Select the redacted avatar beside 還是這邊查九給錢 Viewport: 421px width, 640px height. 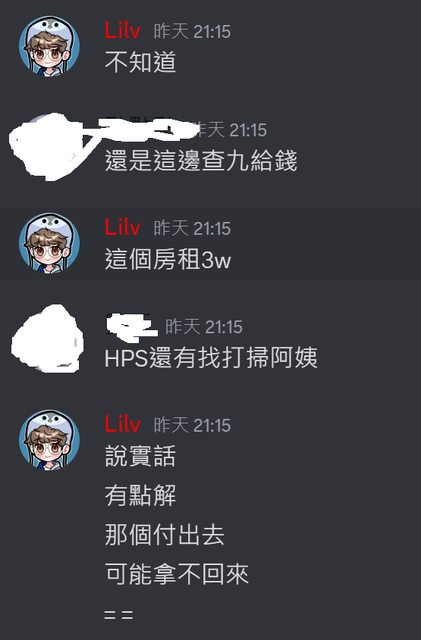click(x=47, y=147)
